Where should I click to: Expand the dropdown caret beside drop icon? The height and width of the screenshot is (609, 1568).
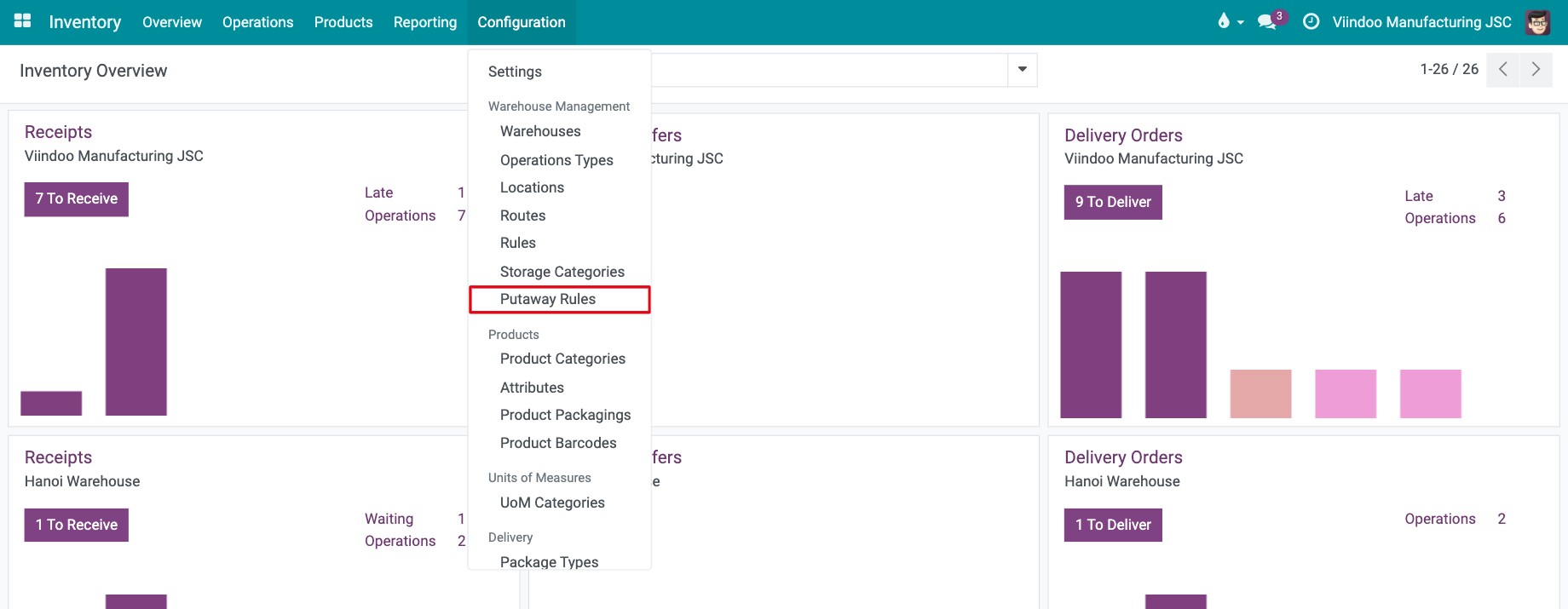pyautogui.click(x=1241, y=23)
